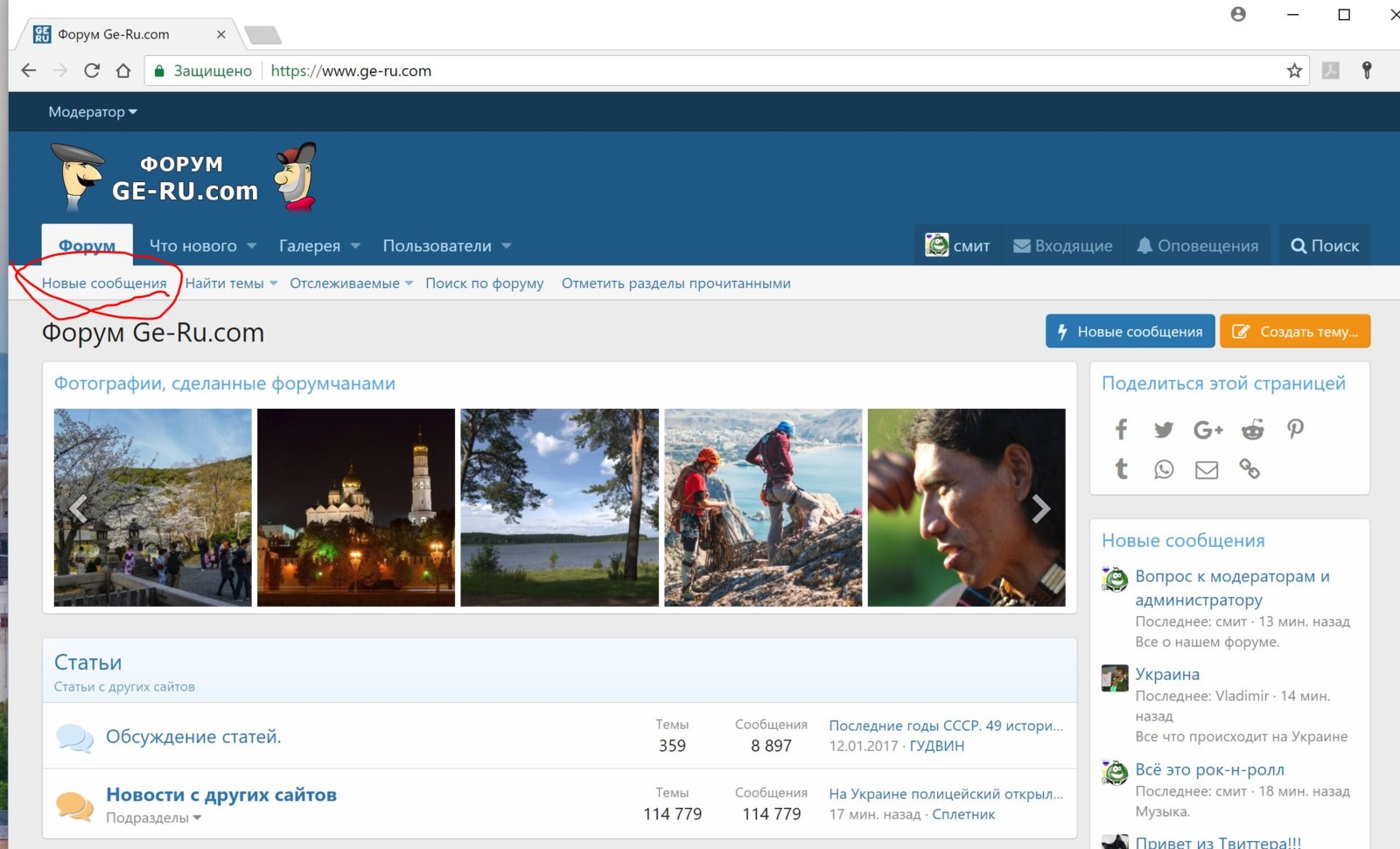Click the Reddit share icon

[1252, 429]
